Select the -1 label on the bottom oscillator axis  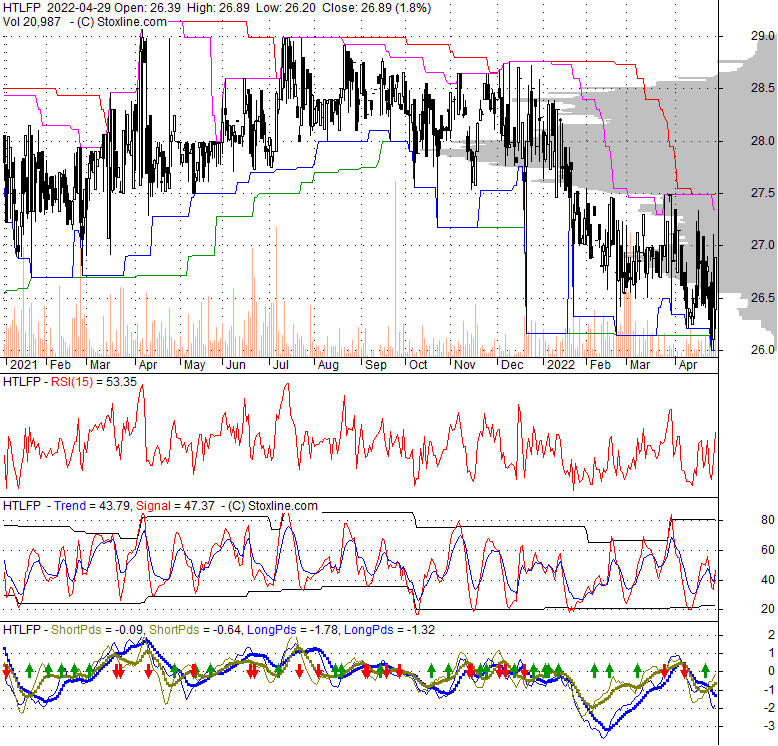pos(769,689)
